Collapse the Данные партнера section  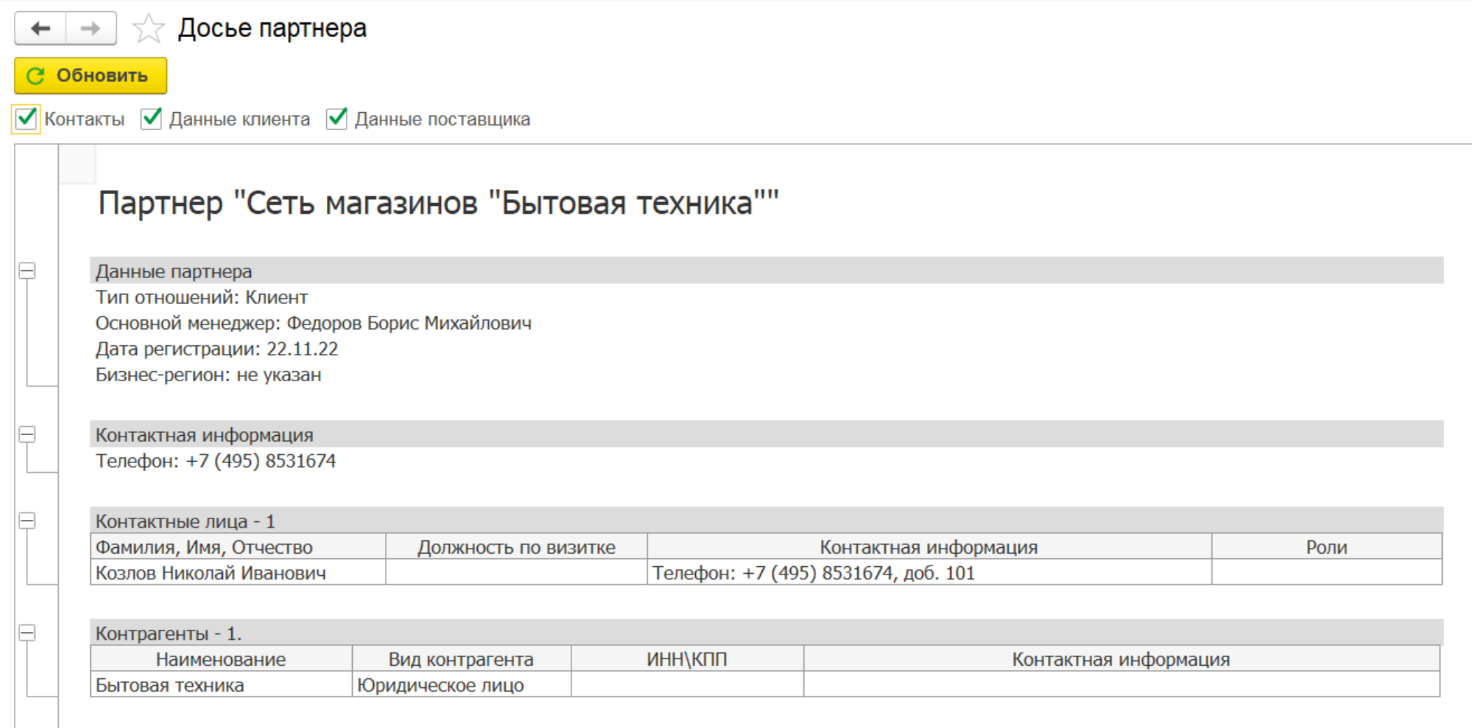(x=27, y=271)
